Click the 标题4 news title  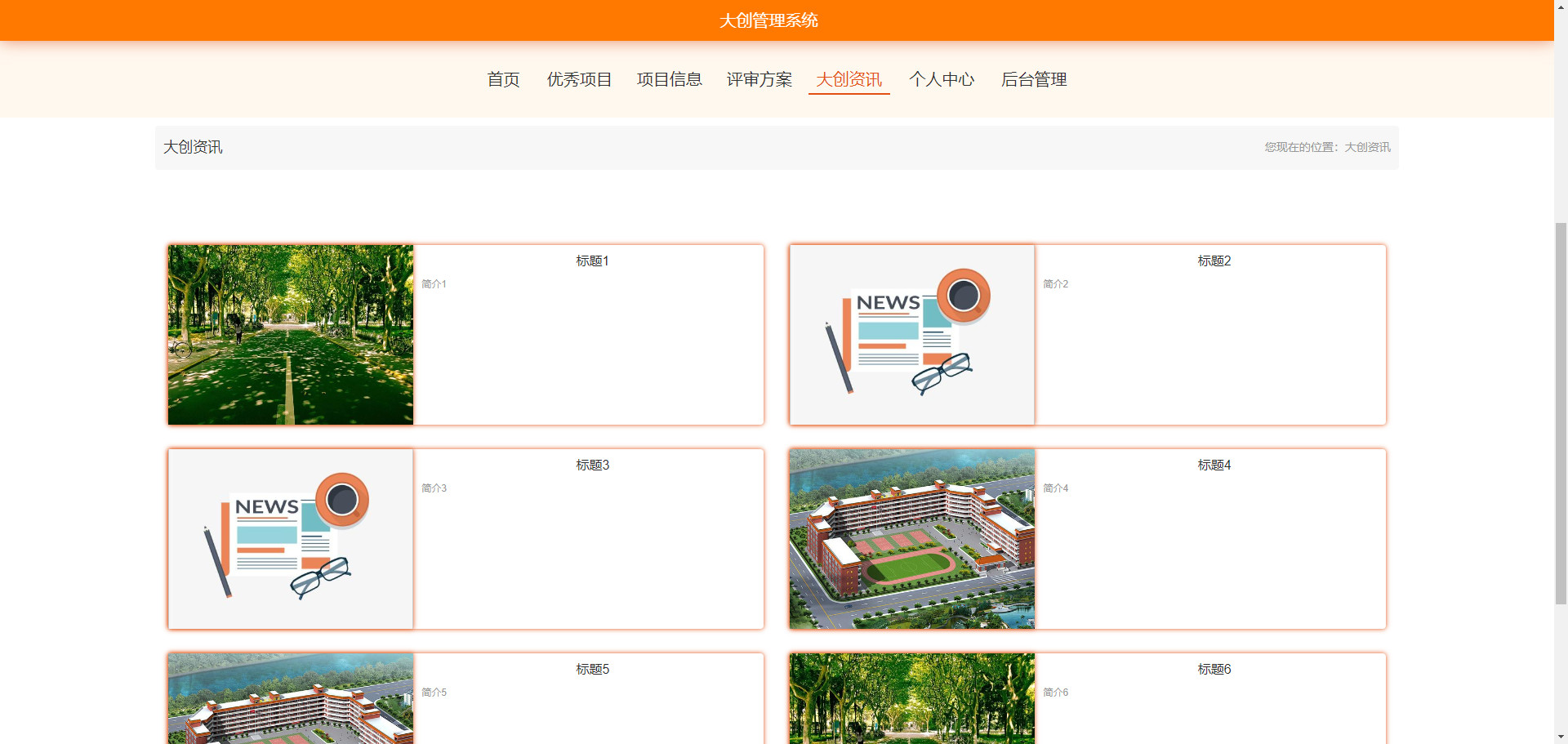click(1214, 465)
